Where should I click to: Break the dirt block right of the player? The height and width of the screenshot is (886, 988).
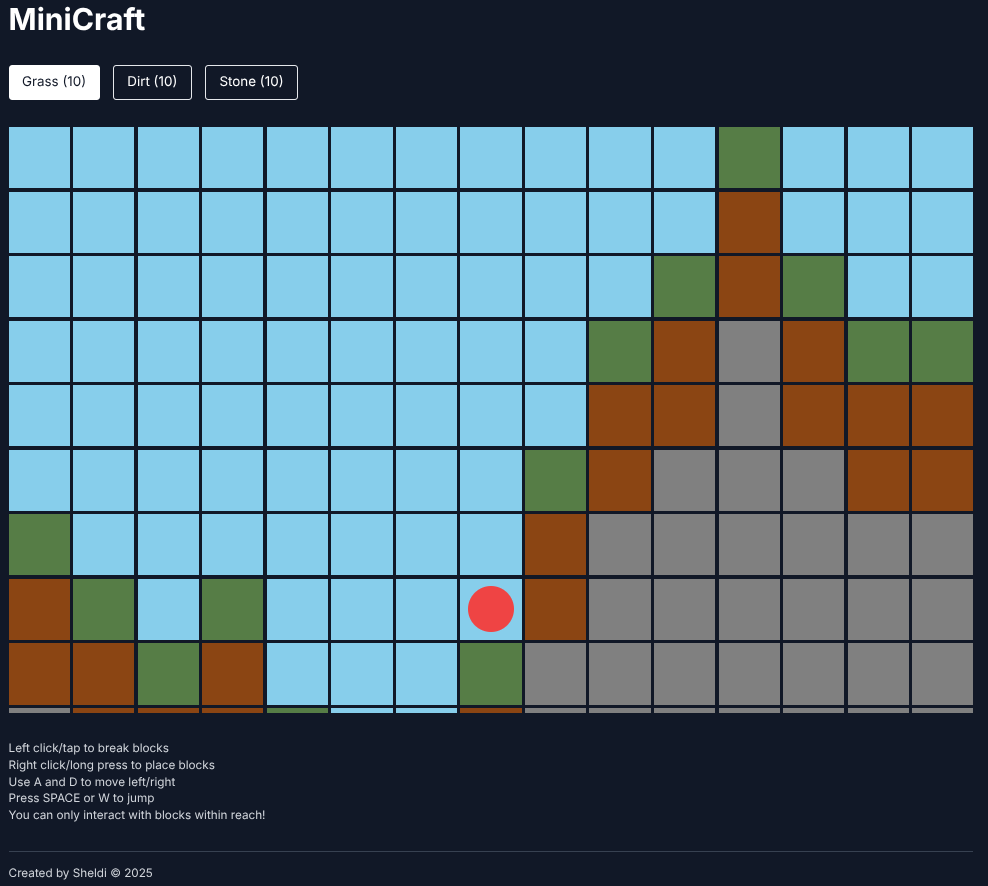tap(555, 608)
